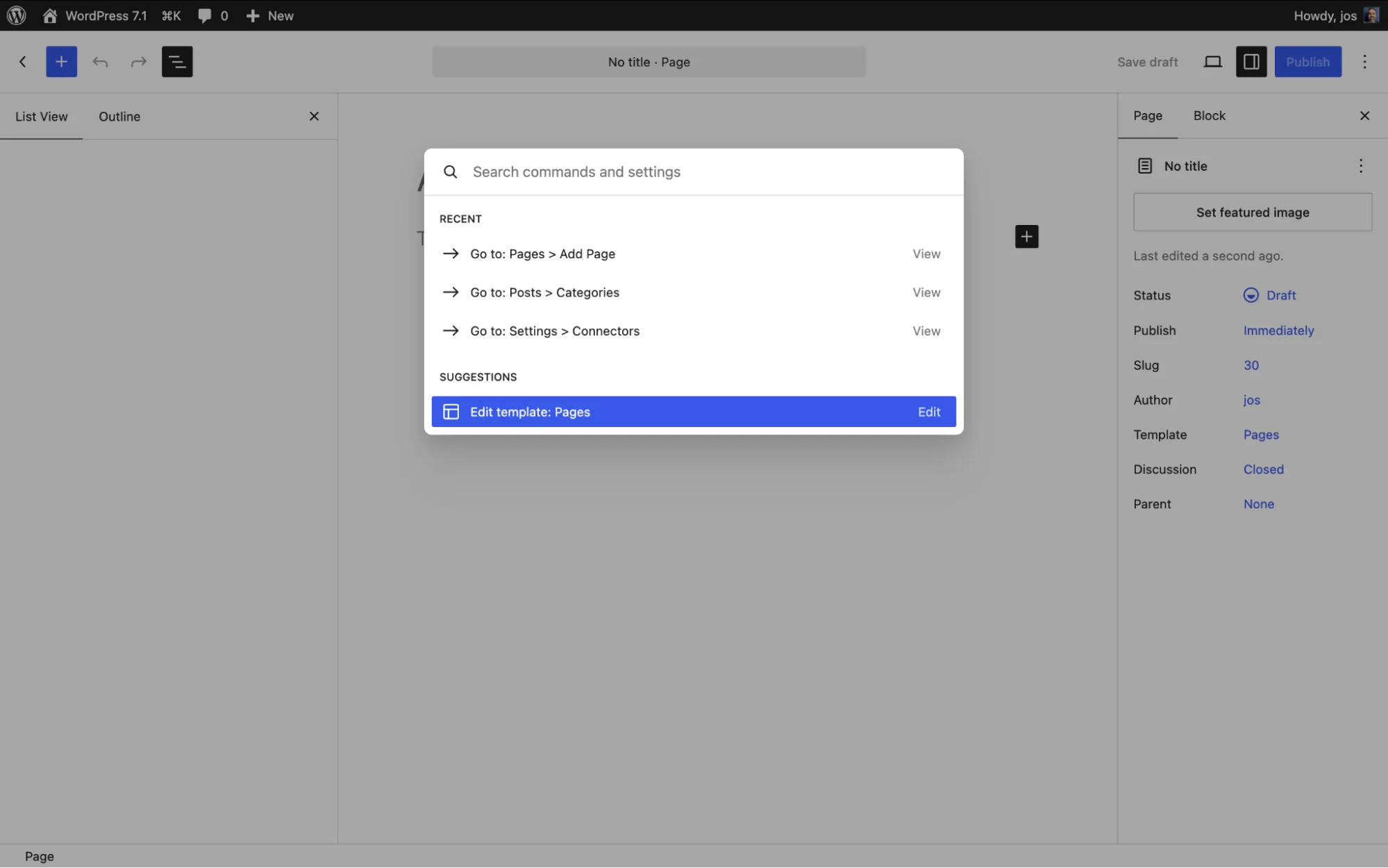
Task: Click View label on Settings > Connectors row
Action: point(926,331)
